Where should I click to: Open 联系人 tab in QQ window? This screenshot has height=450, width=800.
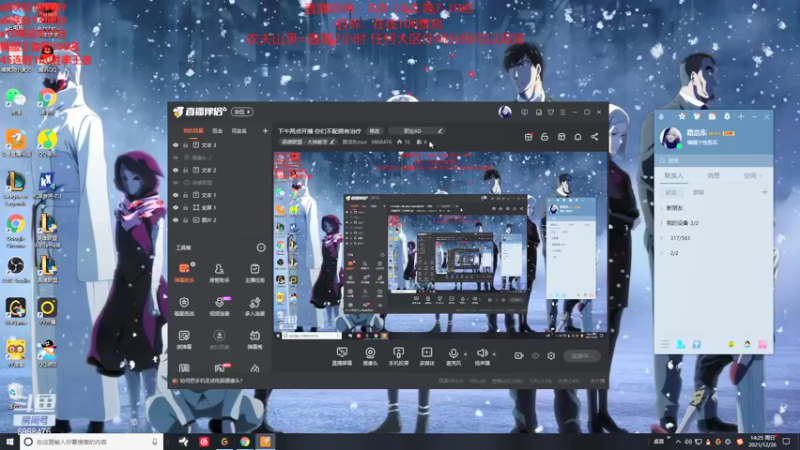click(x=673, y=176)
